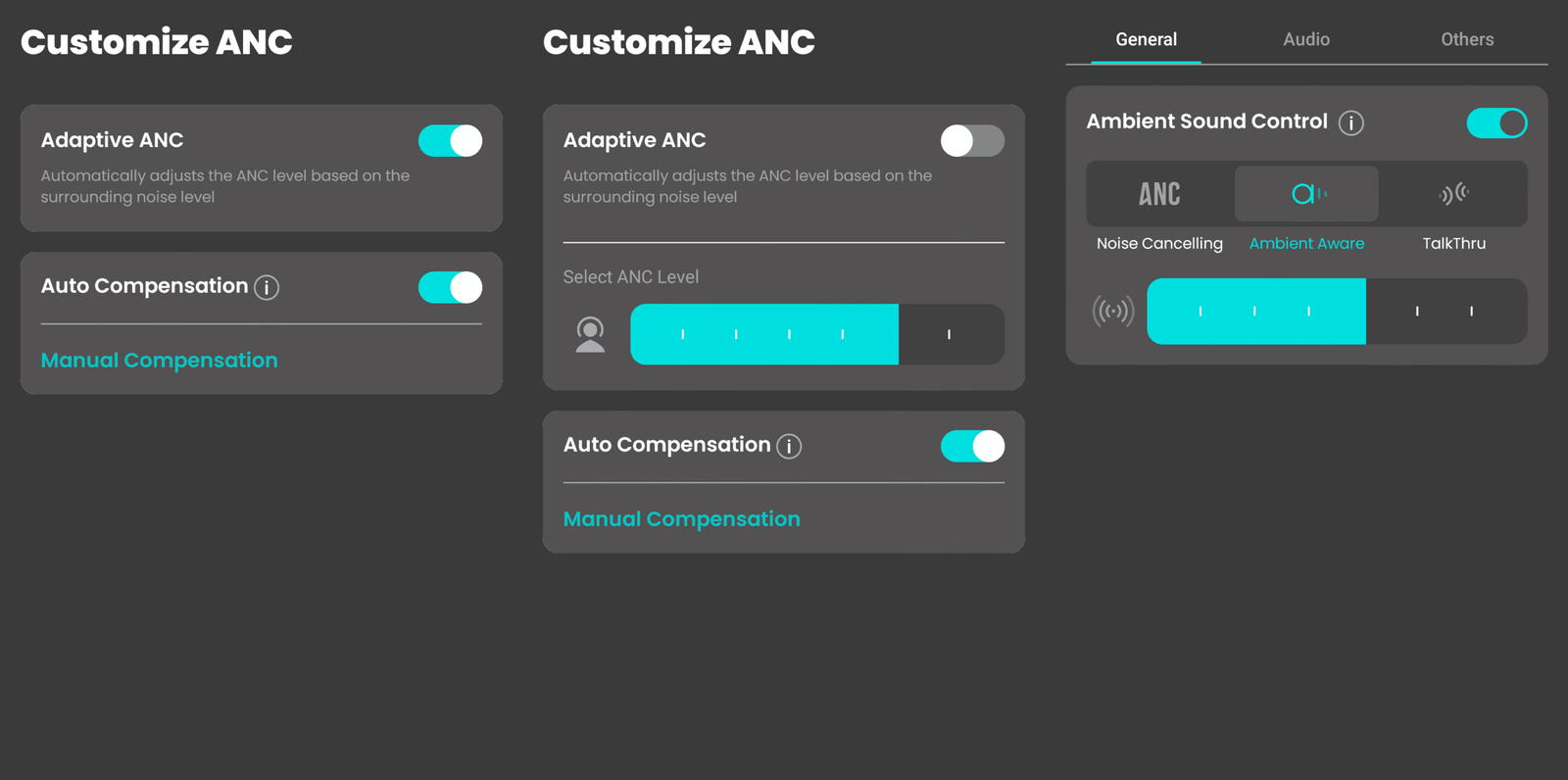Click the person icon beside ANC level slider
The height and width of the screenshot is (780, 1568).
[590, 334]
